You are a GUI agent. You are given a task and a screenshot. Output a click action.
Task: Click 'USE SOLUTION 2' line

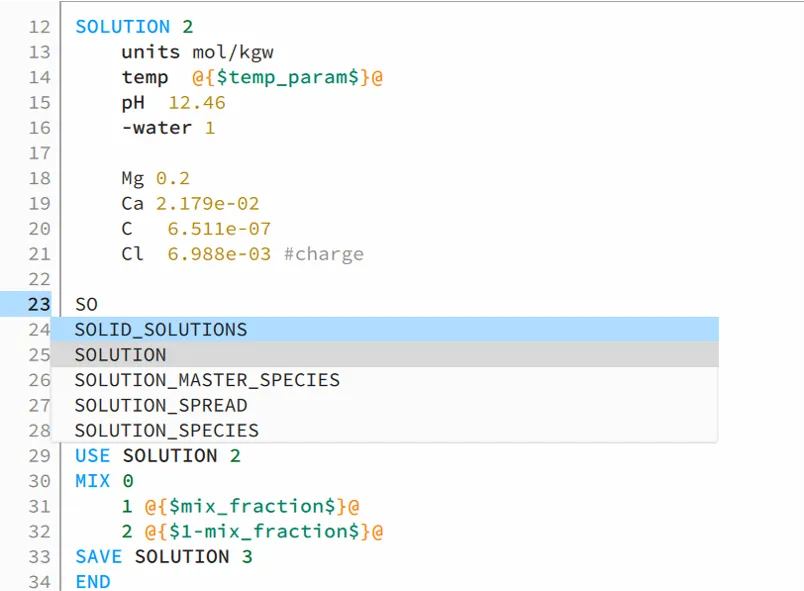[x=158, y=456]
